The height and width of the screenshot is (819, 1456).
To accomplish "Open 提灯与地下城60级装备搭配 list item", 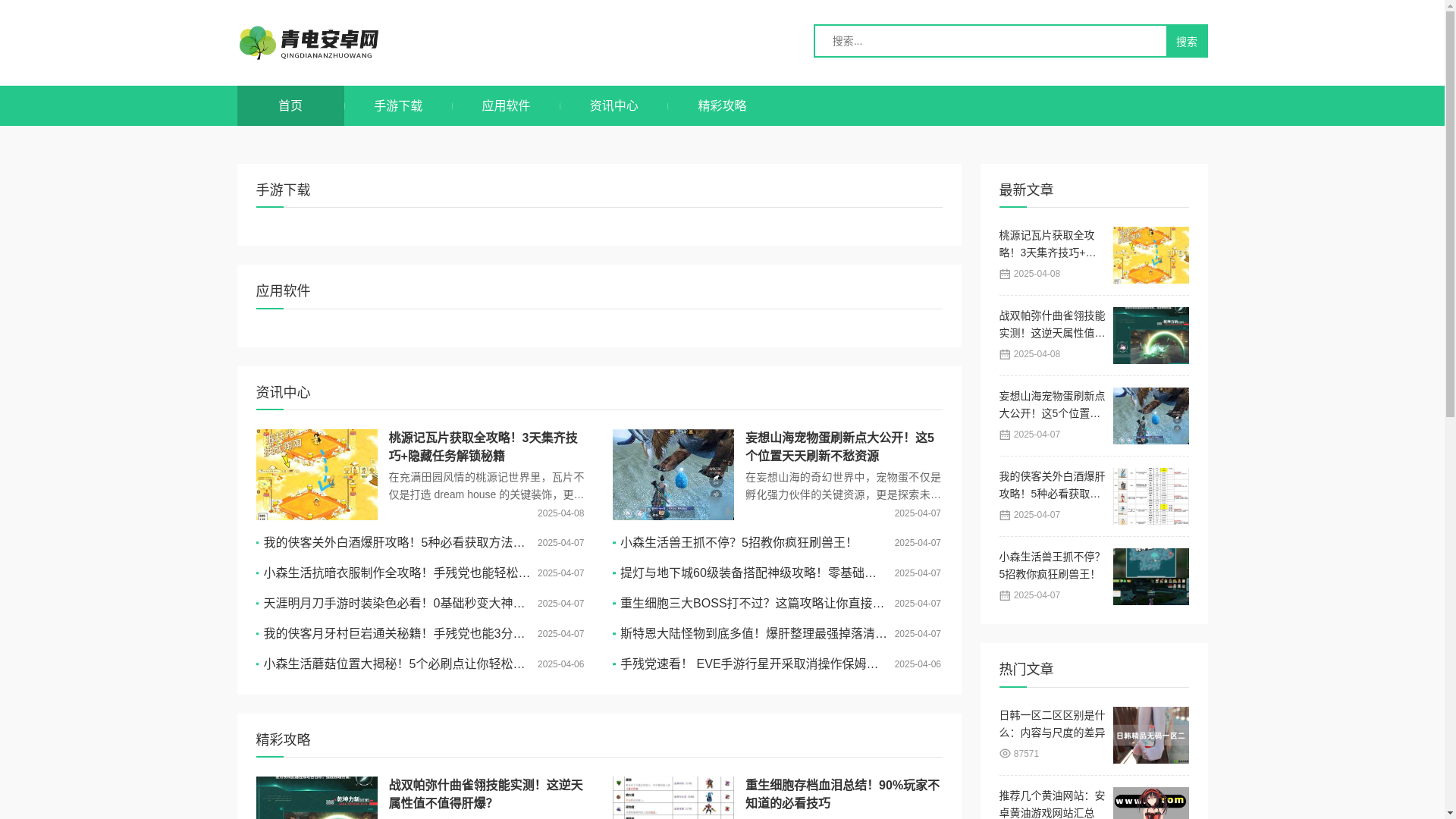I will 748,573.
